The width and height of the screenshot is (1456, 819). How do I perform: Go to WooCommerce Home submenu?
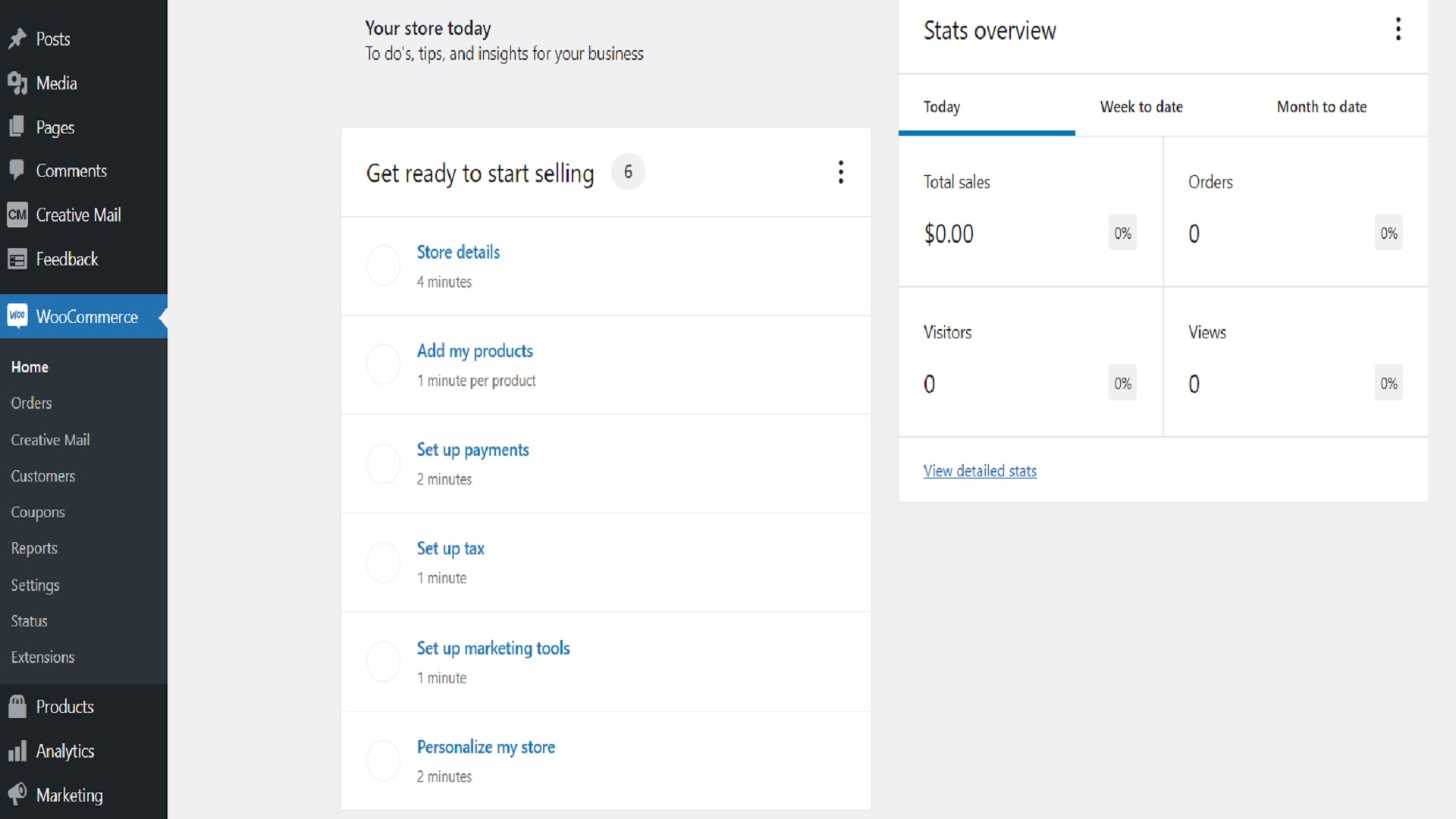click(30, 367)
